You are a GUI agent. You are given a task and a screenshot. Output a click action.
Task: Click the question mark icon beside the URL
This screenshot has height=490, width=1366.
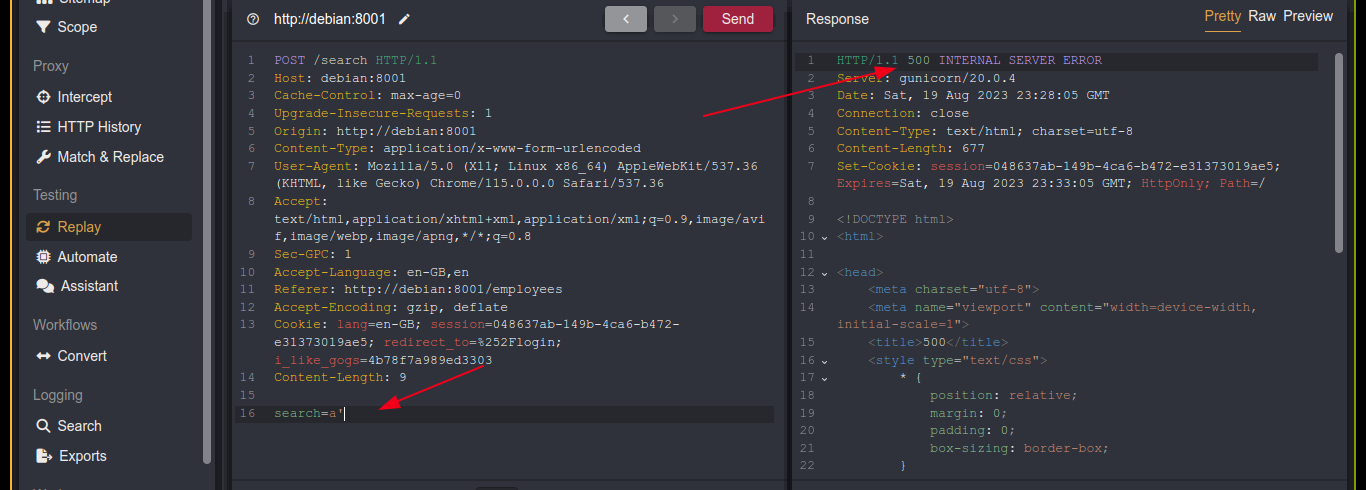pyautogui.click(x=252, y=19)
